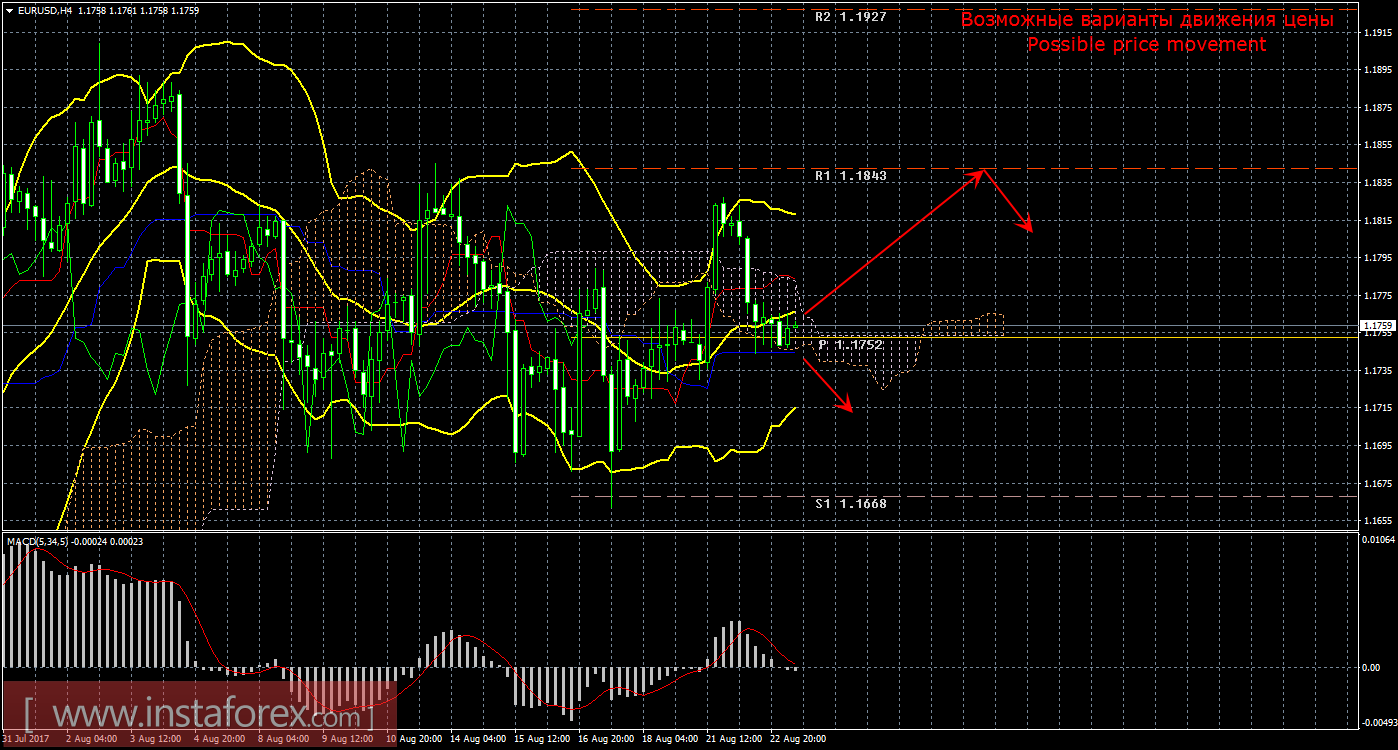Click the 1.1775 price axis value

tap(1378, 296)
